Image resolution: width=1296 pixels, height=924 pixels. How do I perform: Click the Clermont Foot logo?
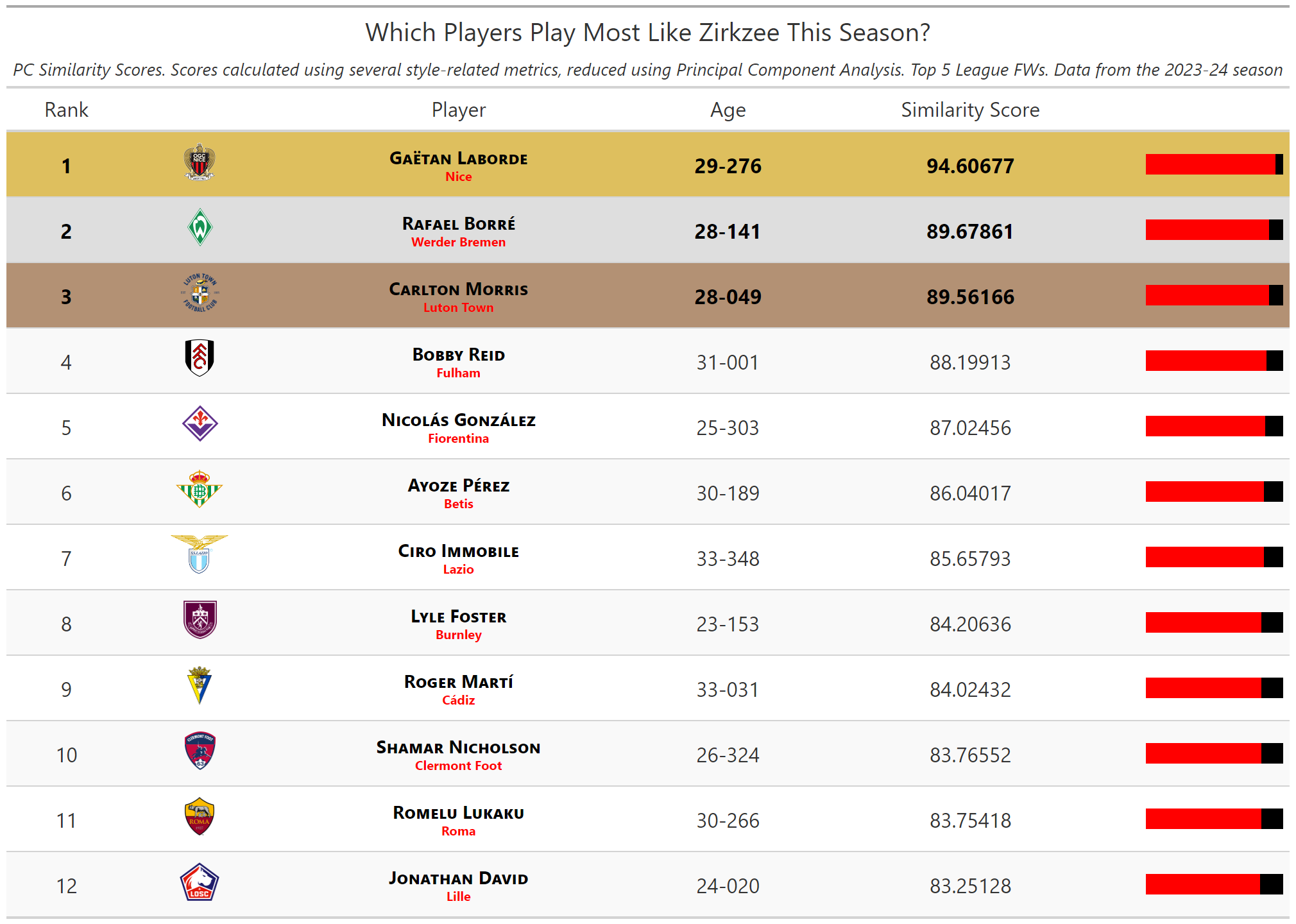[200, 751]
